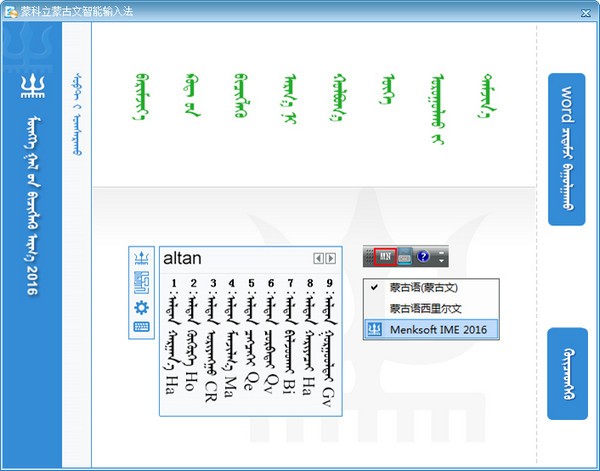Open IME settings via the gear icon
The image size is (600, 471).
point(141,307)
